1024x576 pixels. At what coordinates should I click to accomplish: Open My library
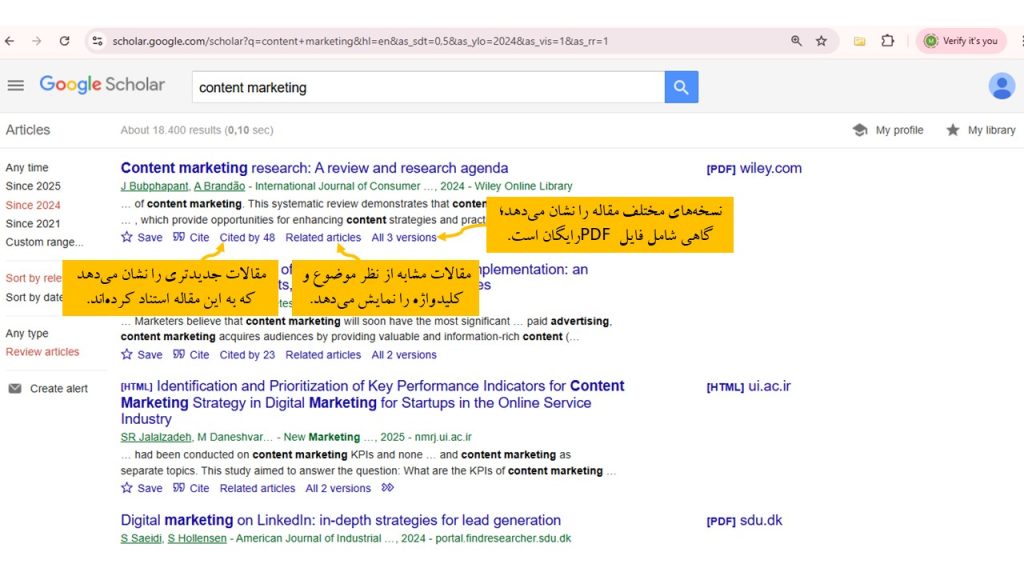(980, 130)
